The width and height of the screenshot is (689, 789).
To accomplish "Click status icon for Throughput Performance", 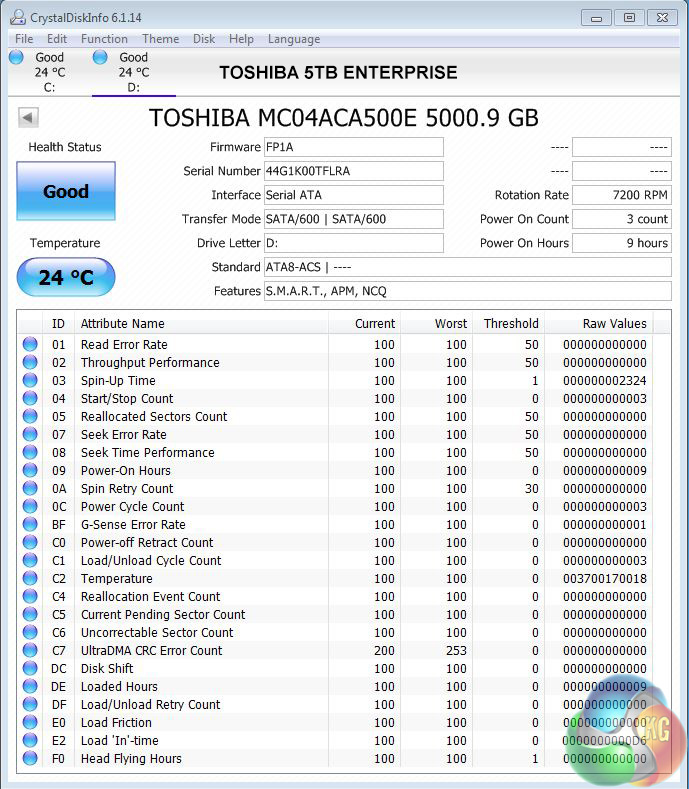I will point(30,362).
